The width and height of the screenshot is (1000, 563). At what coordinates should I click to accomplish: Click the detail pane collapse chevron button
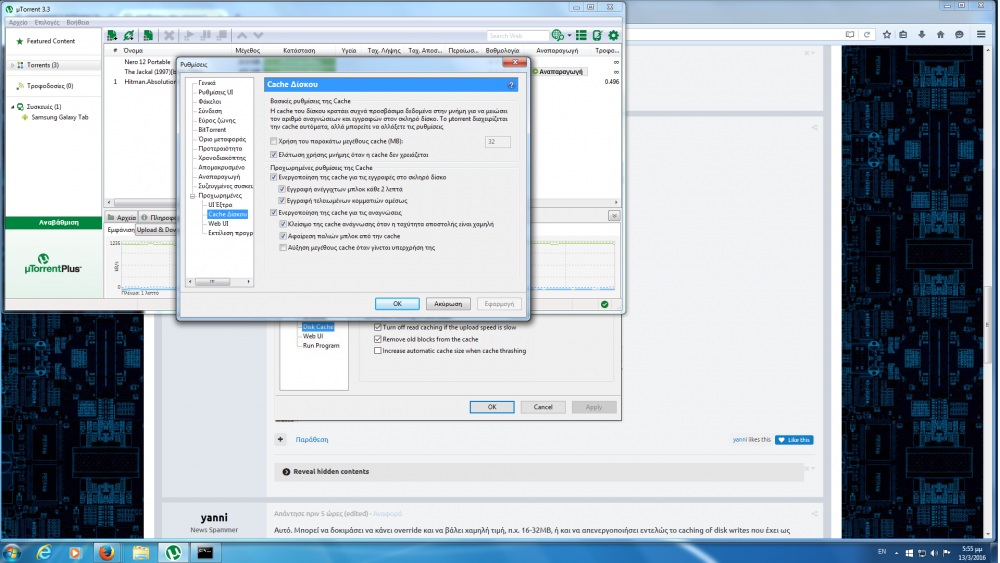pos(614,216)
